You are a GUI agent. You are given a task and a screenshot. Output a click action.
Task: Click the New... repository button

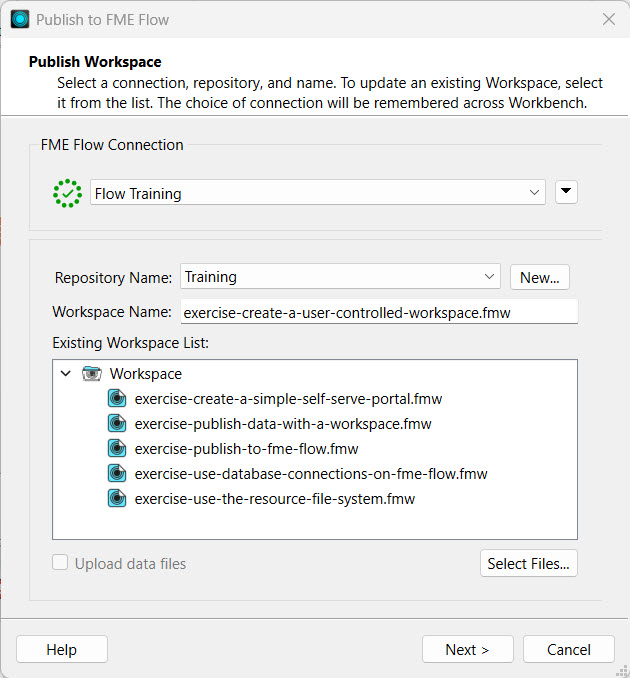click(540, 277)
